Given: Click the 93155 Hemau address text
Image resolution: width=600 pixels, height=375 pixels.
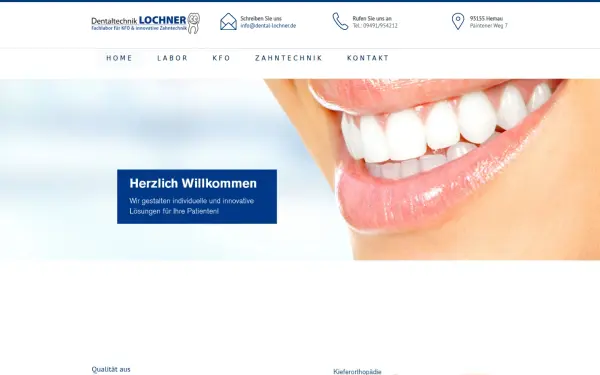Looking at the screenshot, I should pyautogui.click(x=486, y=18).
